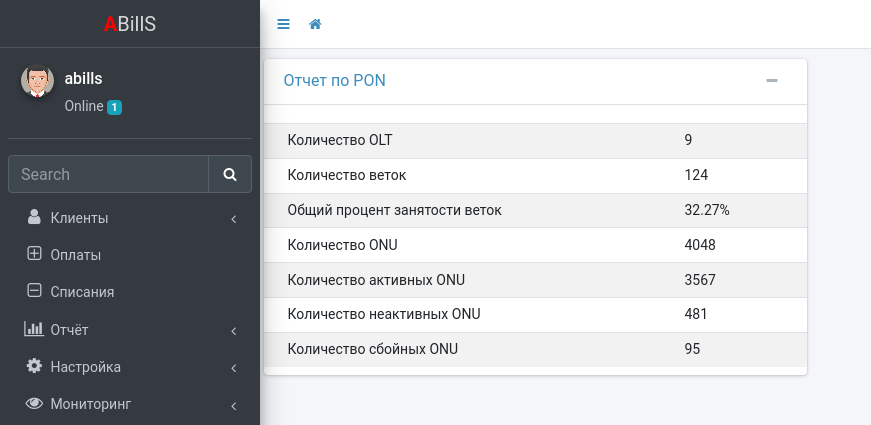This screenshot has width=871, height=425.
Task: Click the Настройка gear icon
Action: 34,366
